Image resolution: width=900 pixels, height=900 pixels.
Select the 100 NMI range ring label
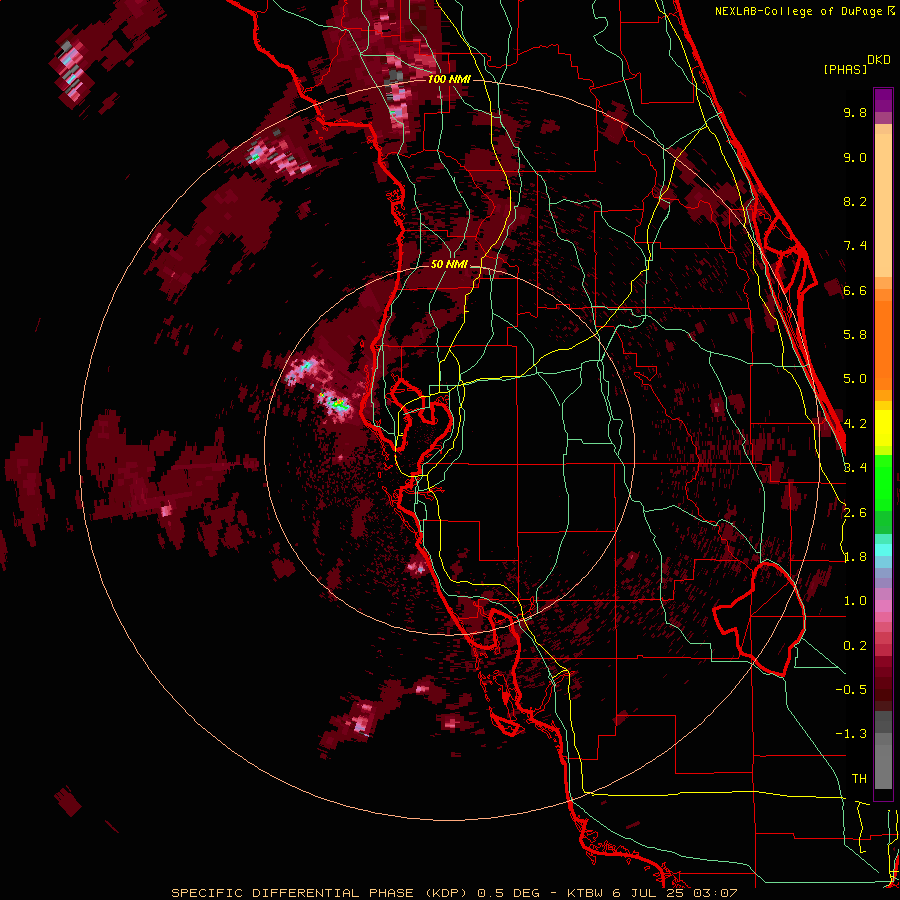click(x=449, y=79)
